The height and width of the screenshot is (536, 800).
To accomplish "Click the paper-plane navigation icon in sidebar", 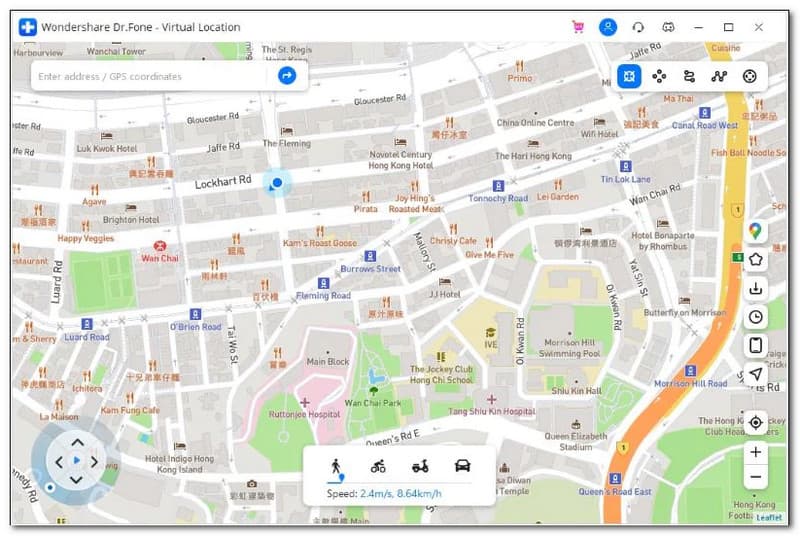I will (756, 374).
